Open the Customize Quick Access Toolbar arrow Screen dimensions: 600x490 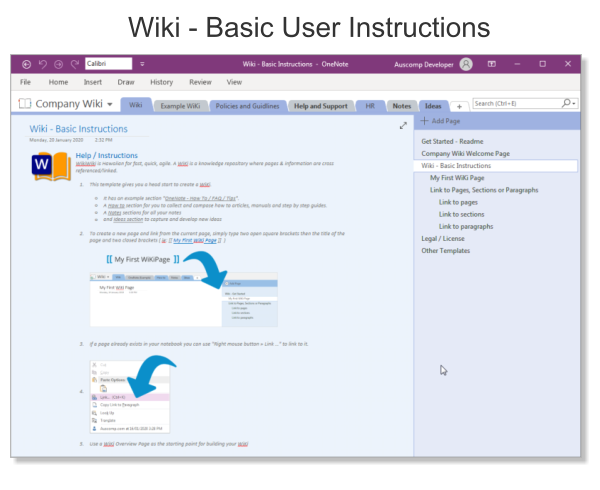tap(142, 64)
